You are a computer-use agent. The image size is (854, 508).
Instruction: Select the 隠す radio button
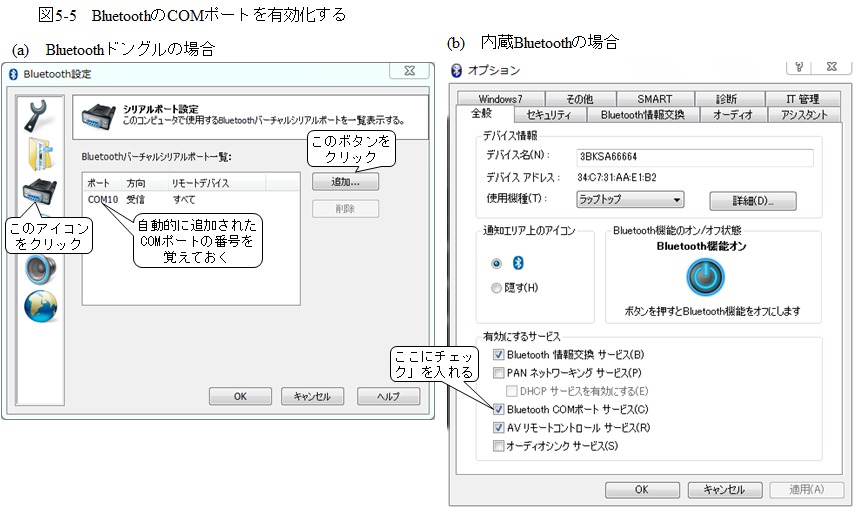[x=497, y=288]
